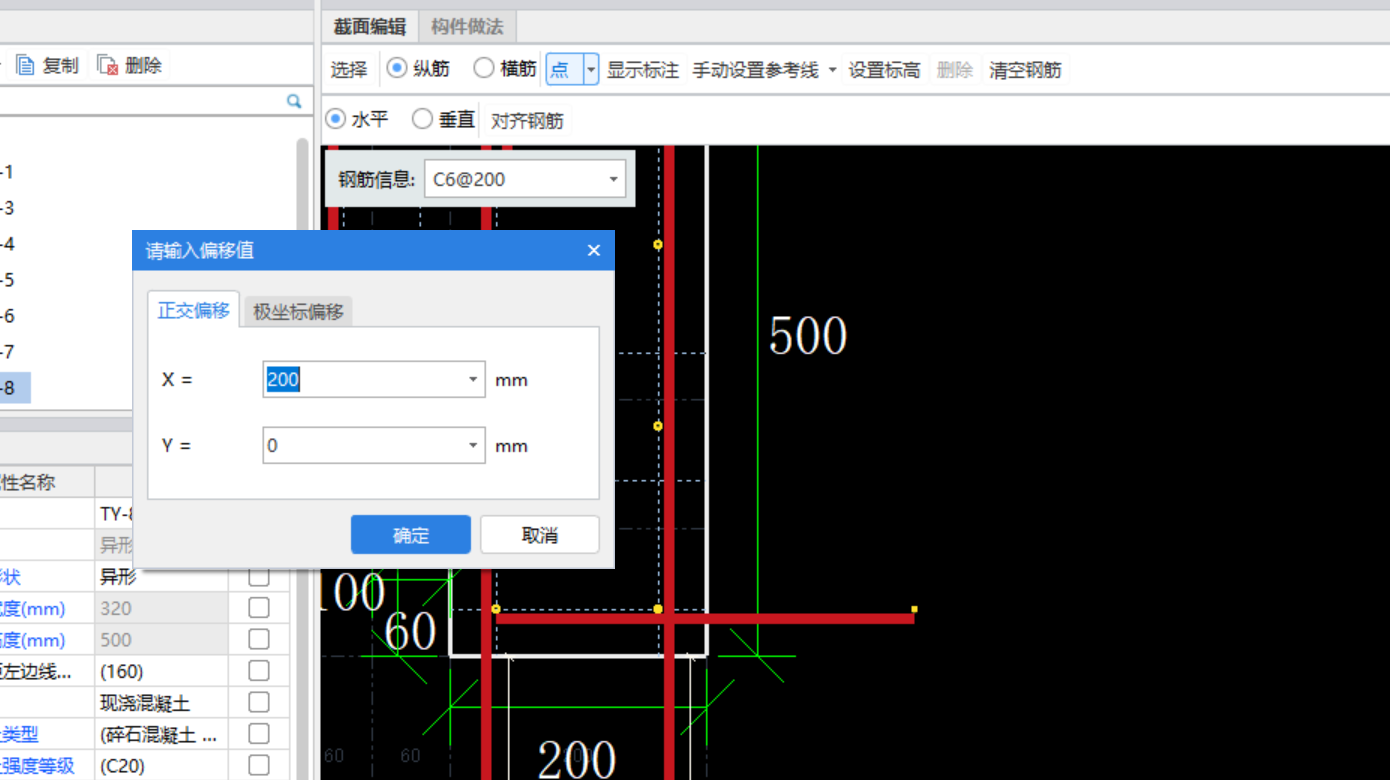
Task: Click 显示标注 in the toolbar
Action: click(643, 70)
